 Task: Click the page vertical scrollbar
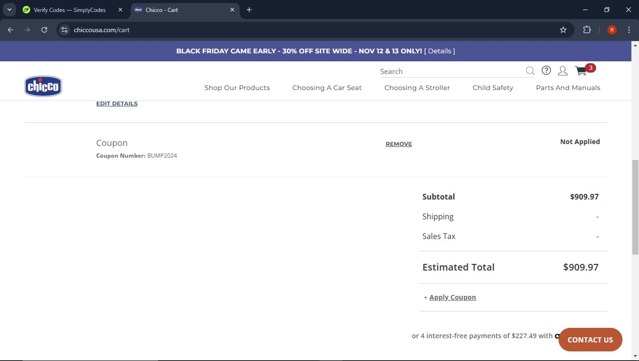tap(635, 207)
